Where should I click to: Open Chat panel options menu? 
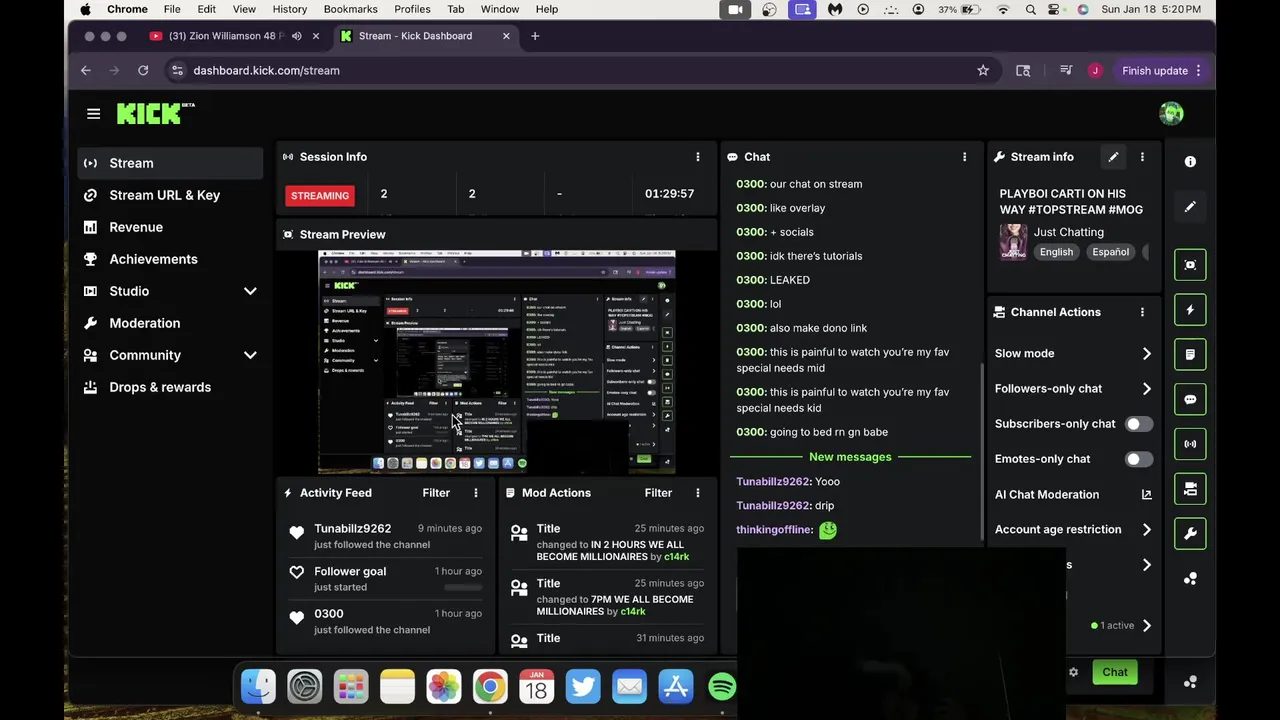pyautogui.click(x=964, y=157)
